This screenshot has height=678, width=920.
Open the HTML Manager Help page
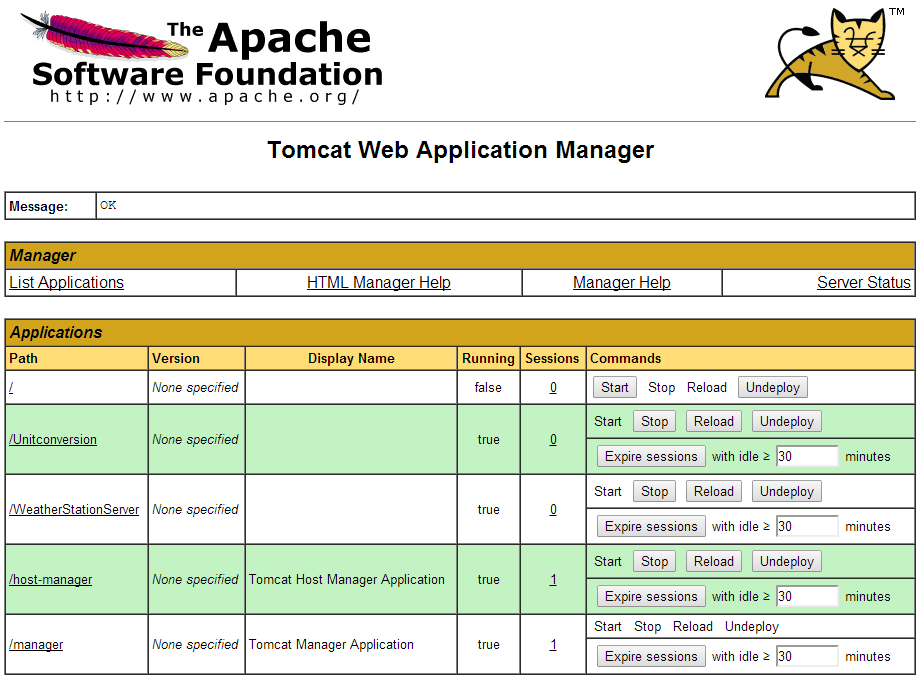pyautogui.click(x=378, y=282)
